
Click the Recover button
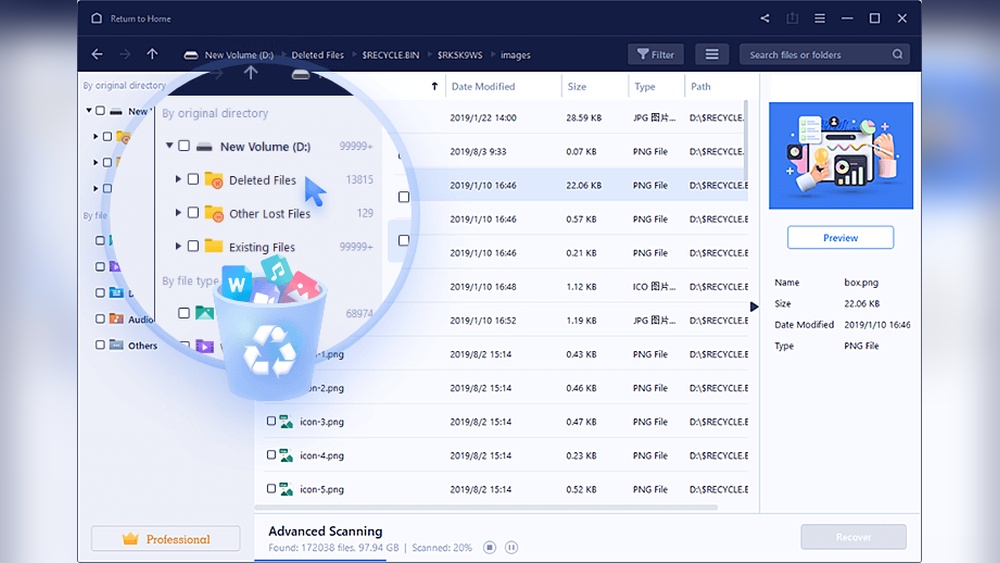tap(853, 537)
